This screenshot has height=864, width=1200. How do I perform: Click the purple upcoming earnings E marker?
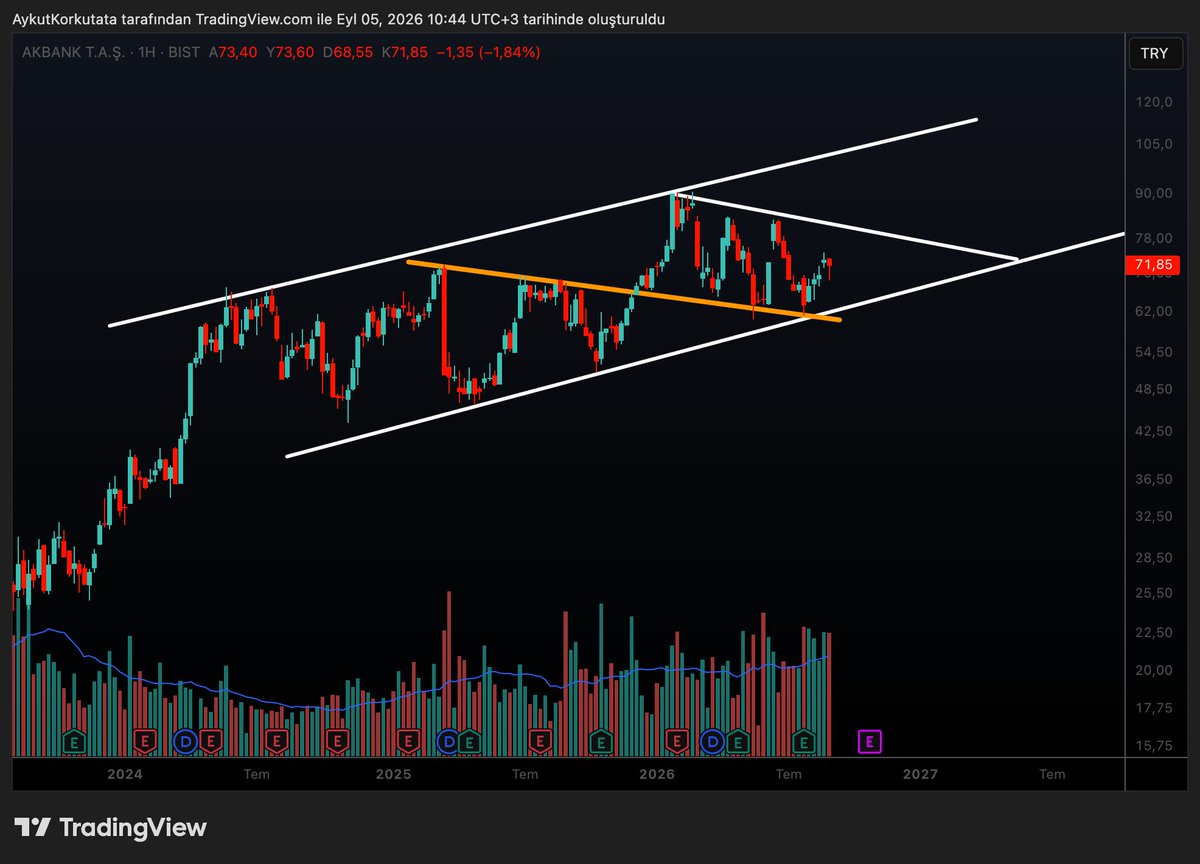point(871,741)
